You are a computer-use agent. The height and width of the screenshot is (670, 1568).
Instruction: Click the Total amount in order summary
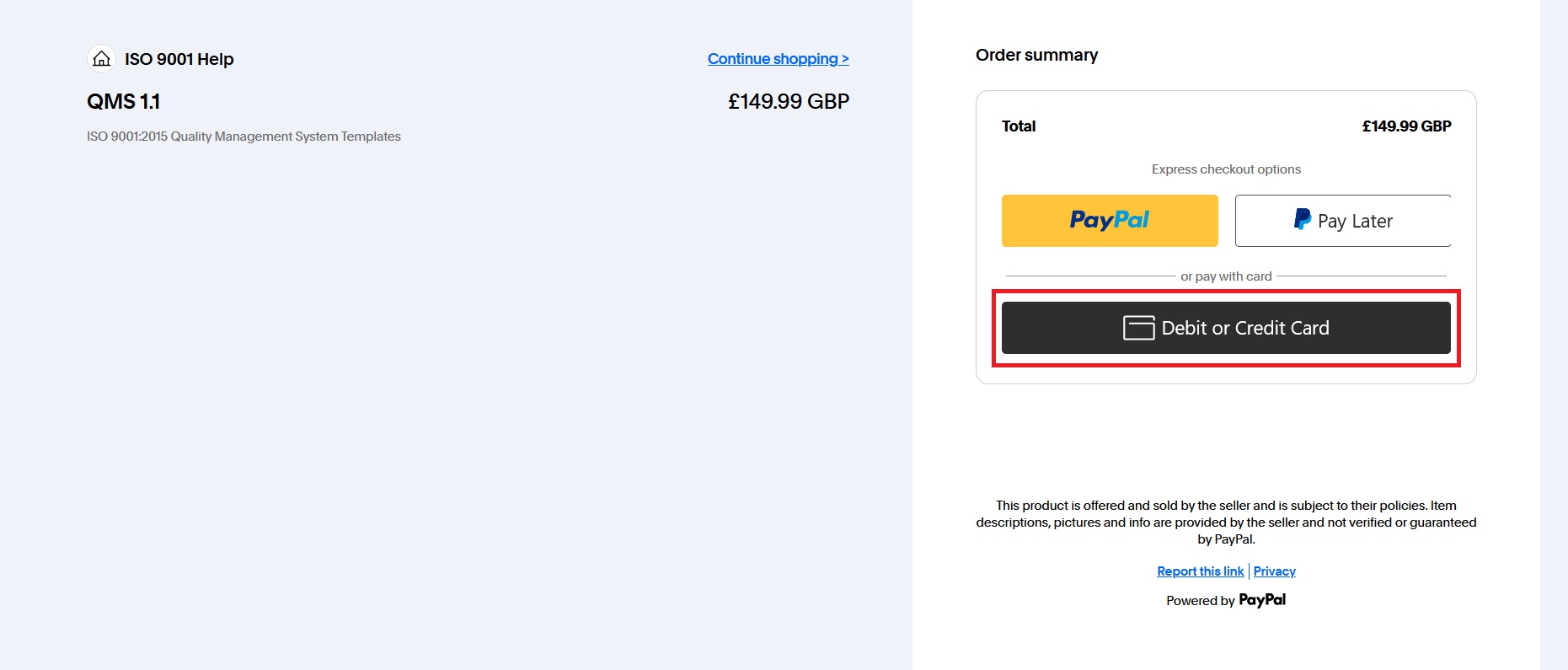[x=1406, y=126]
